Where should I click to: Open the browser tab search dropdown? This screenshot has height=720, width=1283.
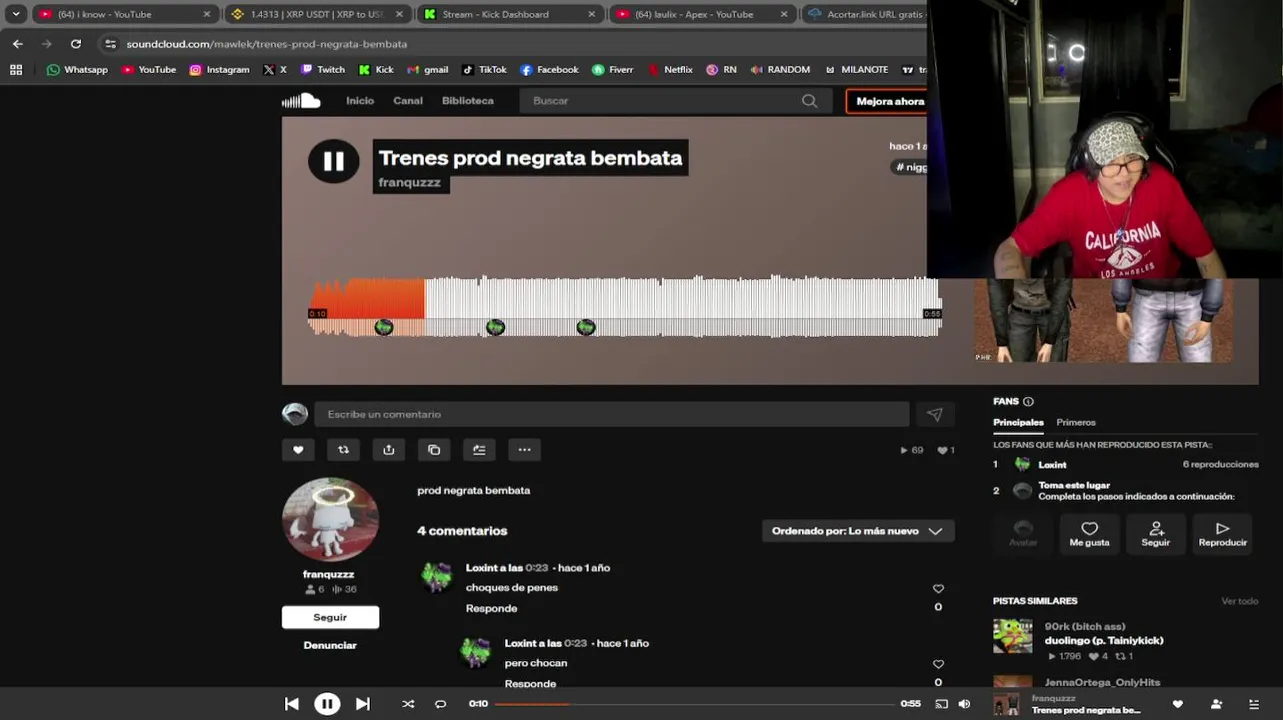pos(15,14)
